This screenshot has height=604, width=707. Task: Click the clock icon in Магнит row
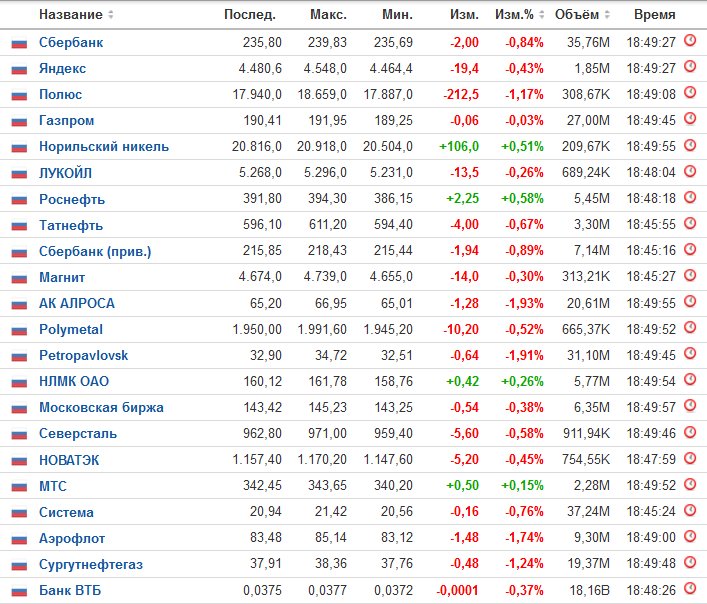[x=690, y=275]
